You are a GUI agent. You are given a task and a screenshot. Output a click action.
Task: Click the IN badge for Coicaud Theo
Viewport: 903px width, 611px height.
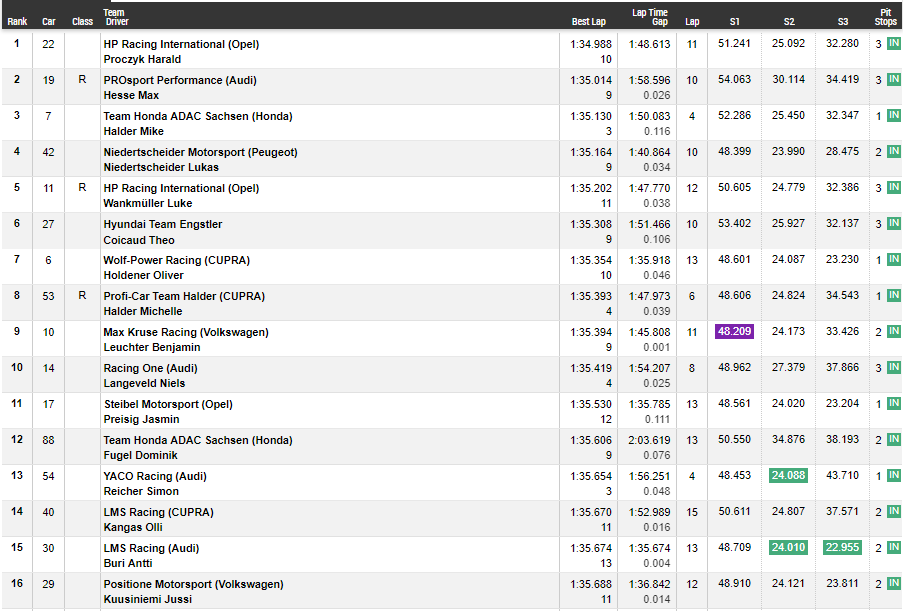click(894, 223)
